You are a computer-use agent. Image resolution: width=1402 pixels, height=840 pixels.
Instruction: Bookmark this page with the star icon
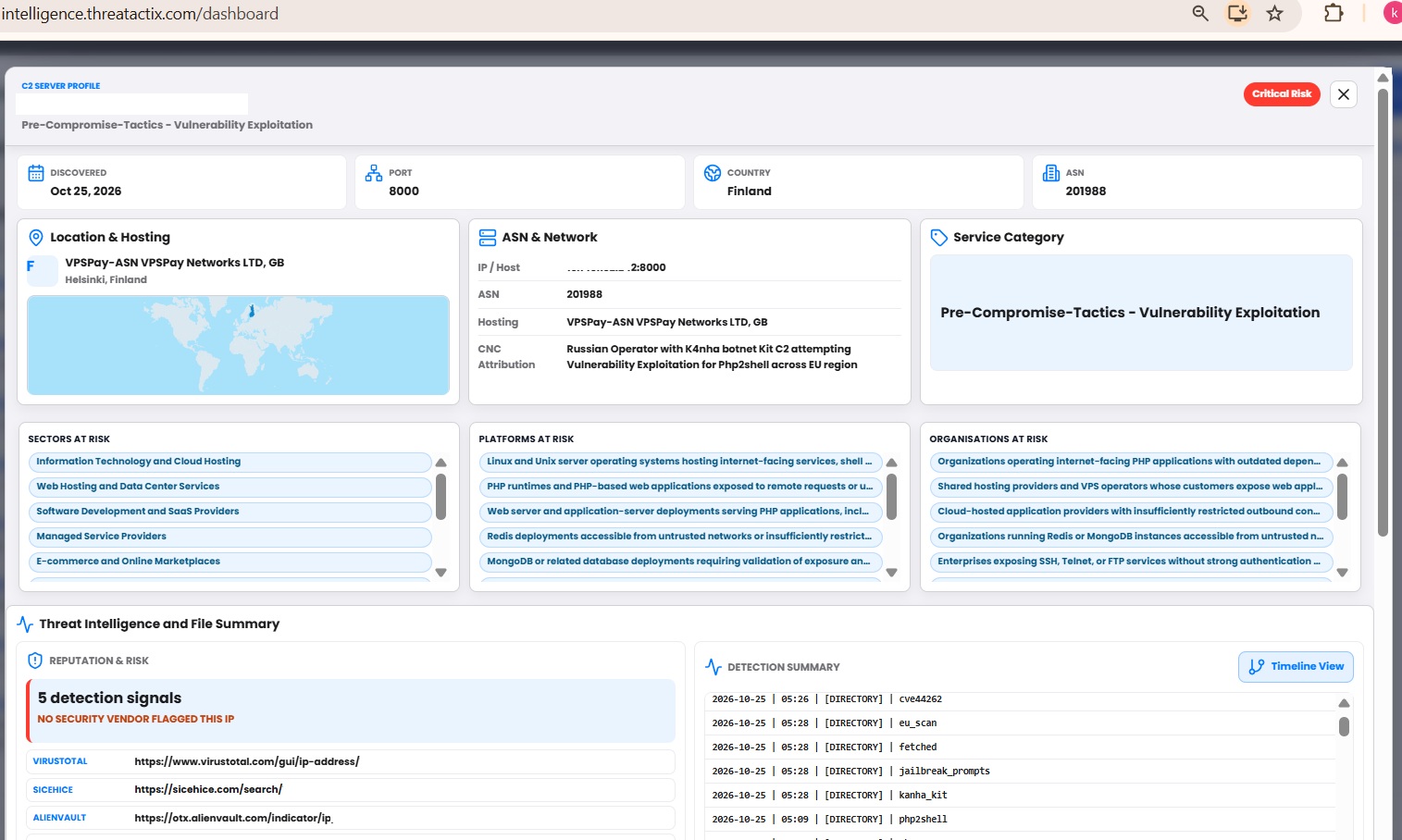tap(1275, 13)
